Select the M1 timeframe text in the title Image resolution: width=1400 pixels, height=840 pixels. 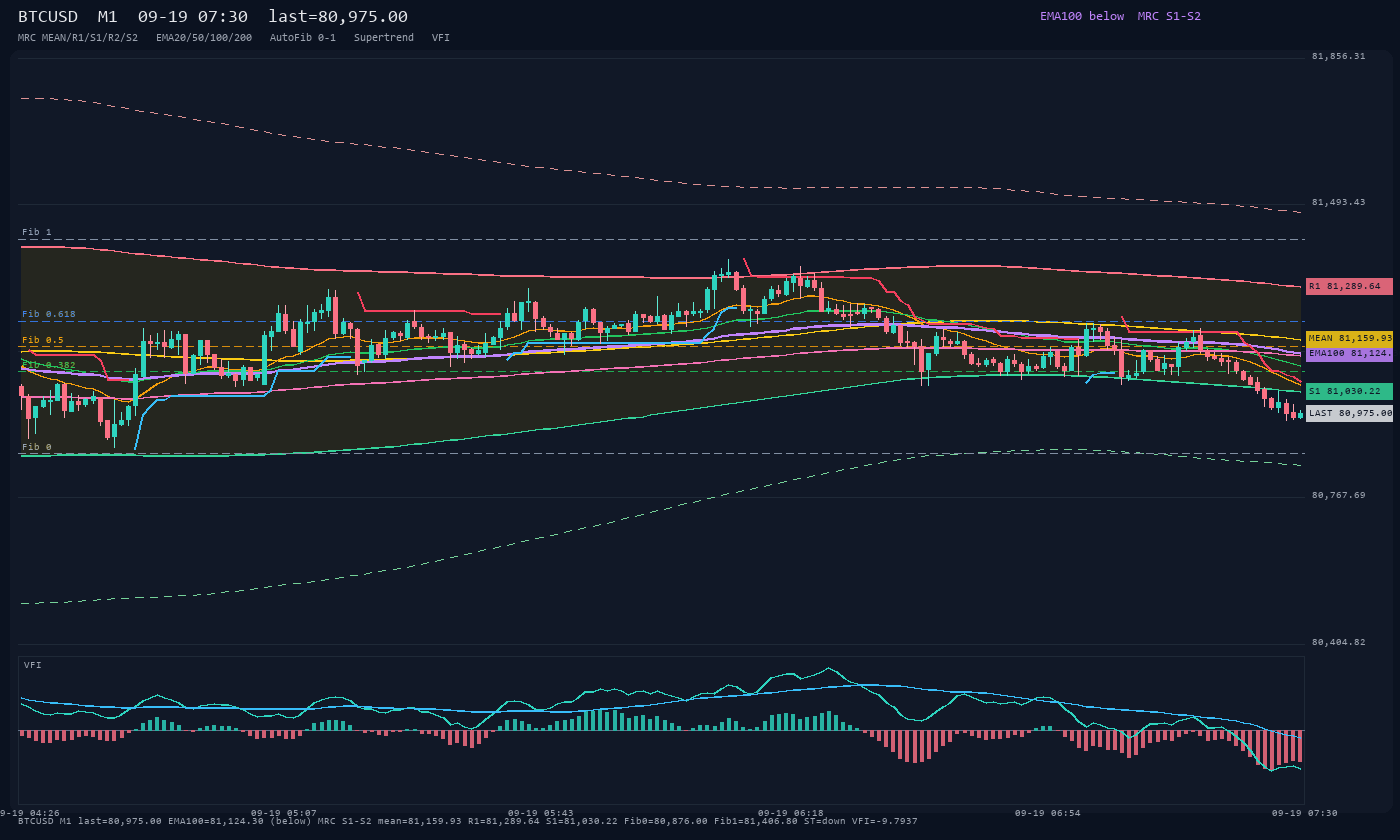point(108,16)
